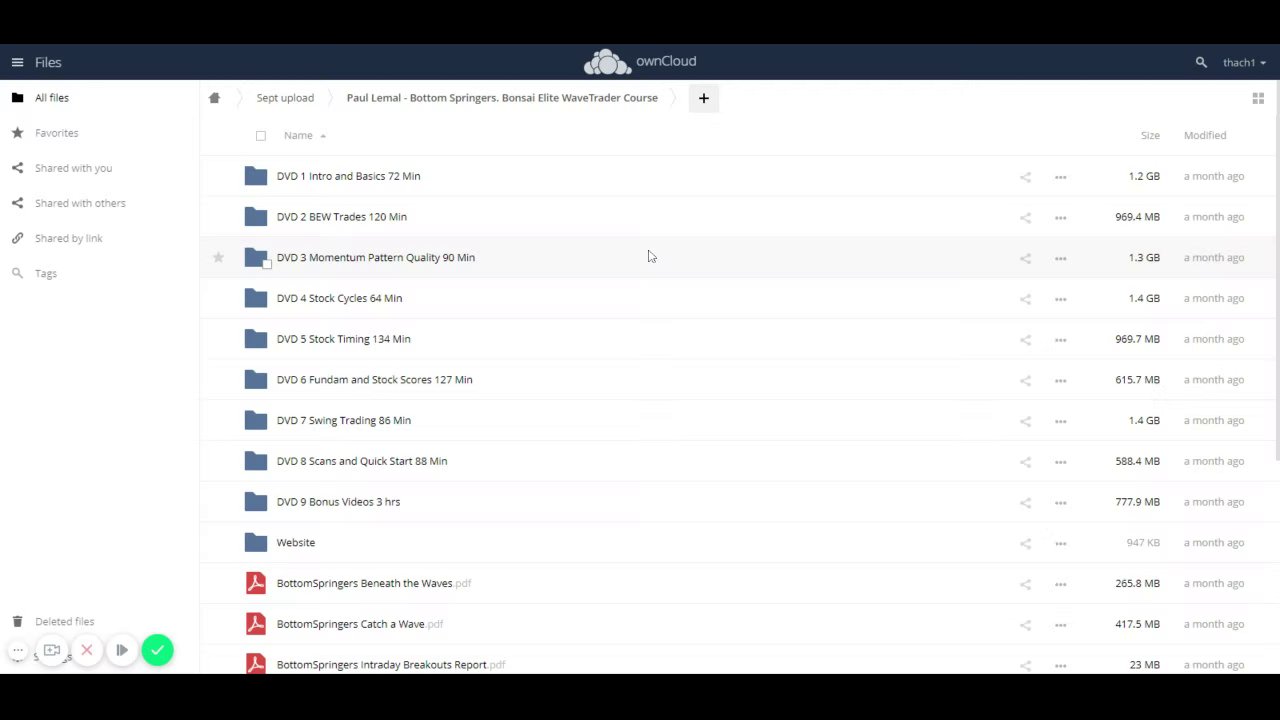Tick the select-all files checkbox
This screenshot has width=1280, height=720.
tap(261, 136)
